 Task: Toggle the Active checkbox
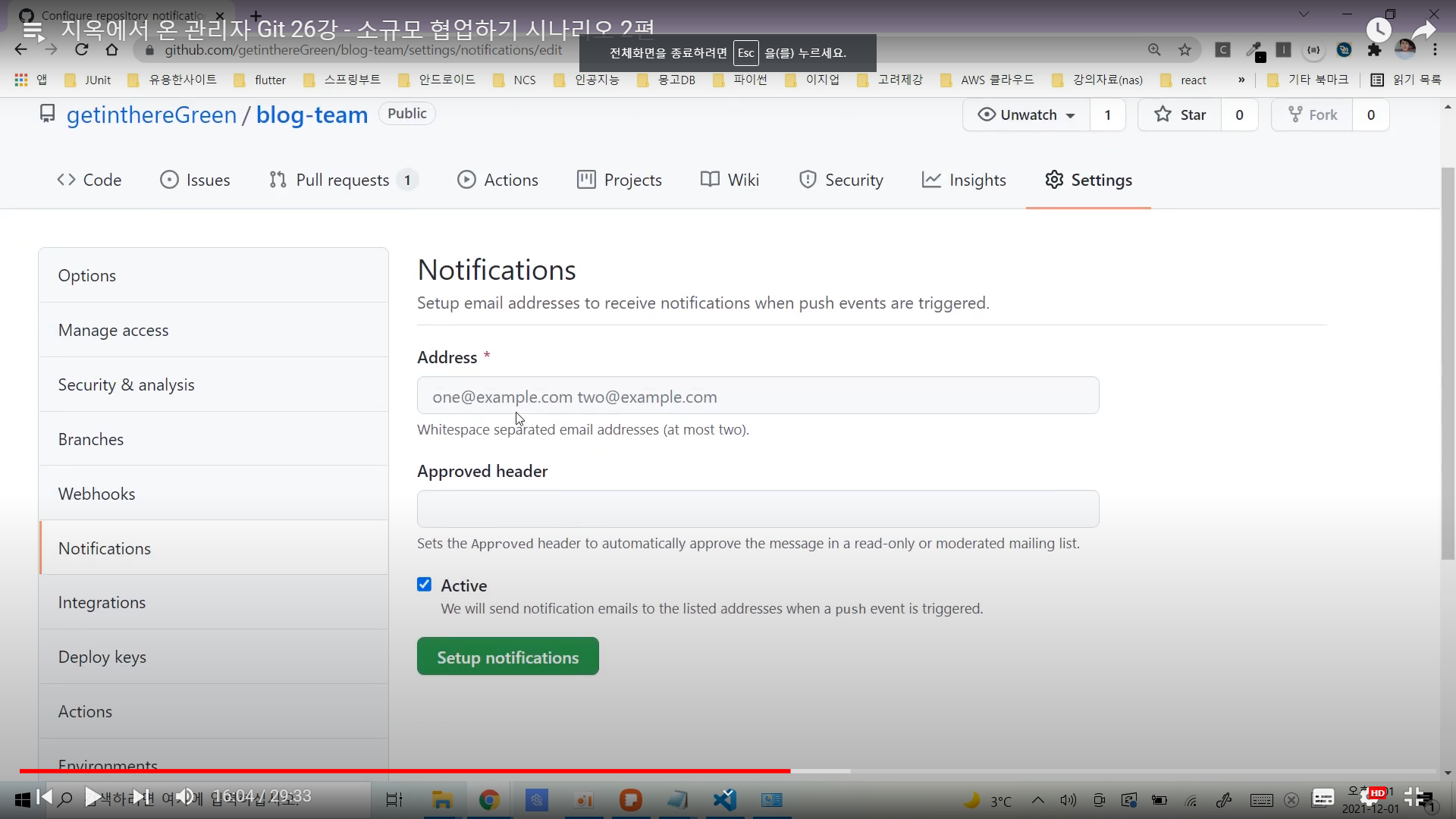point(424,584)
